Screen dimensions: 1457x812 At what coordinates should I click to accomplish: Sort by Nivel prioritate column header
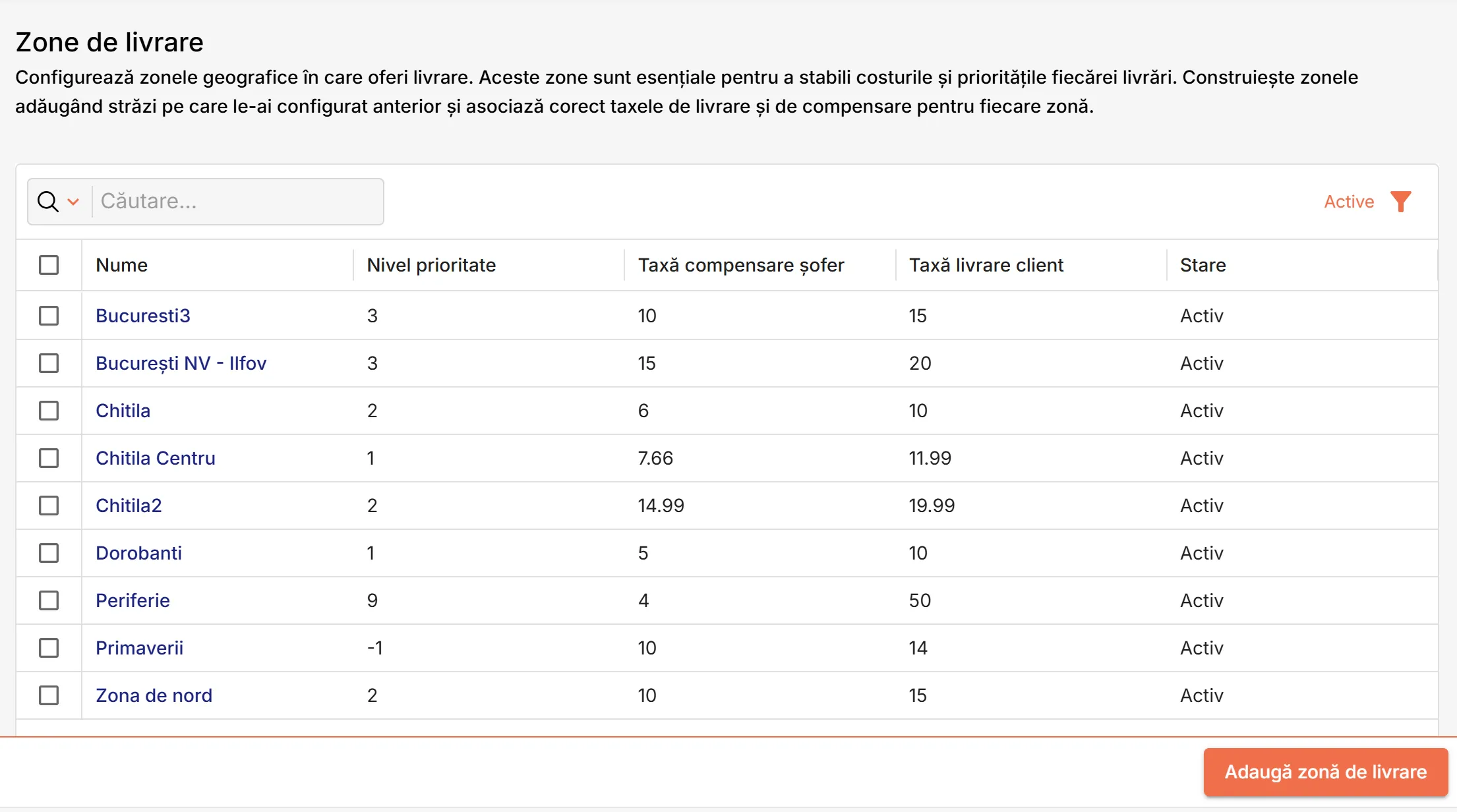coord(431,265)
